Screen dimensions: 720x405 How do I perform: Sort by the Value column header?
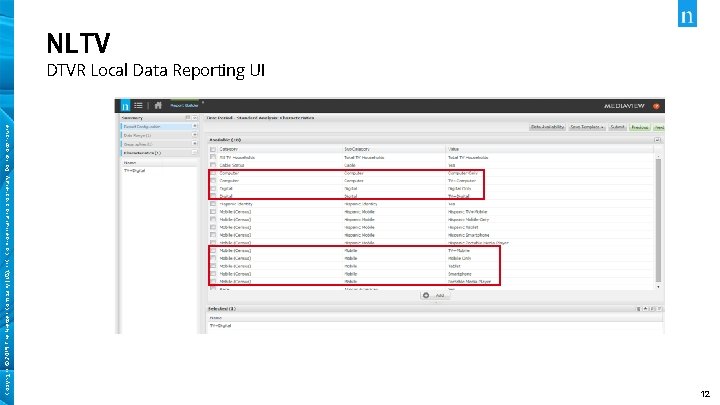point(453,149)
